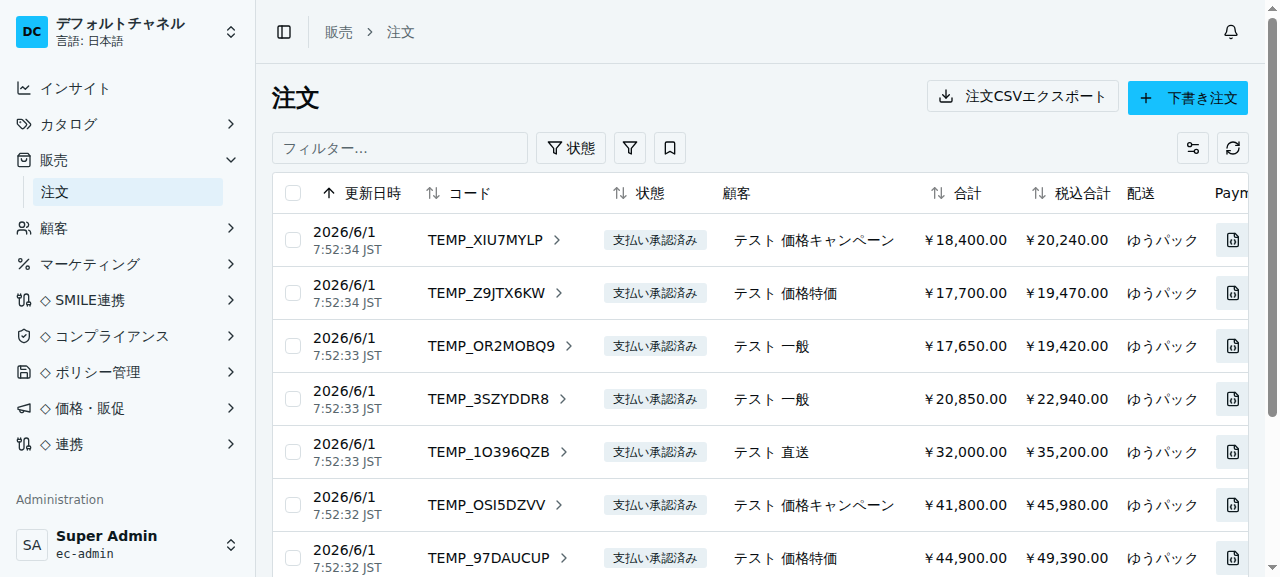Sort by the 税込合計 column arrows
Image resolution: width=1280 pixels, height=577 pixels.
point(1039,193)
